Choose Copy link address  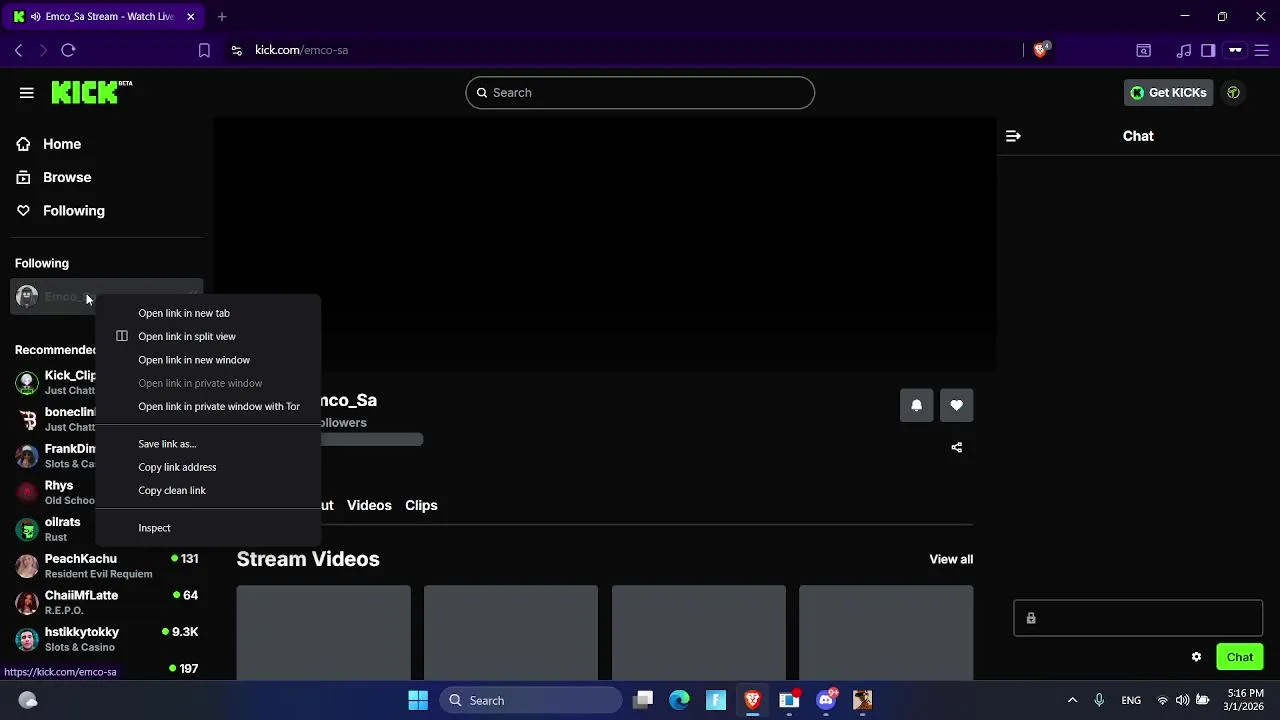(x=208, y=467)
